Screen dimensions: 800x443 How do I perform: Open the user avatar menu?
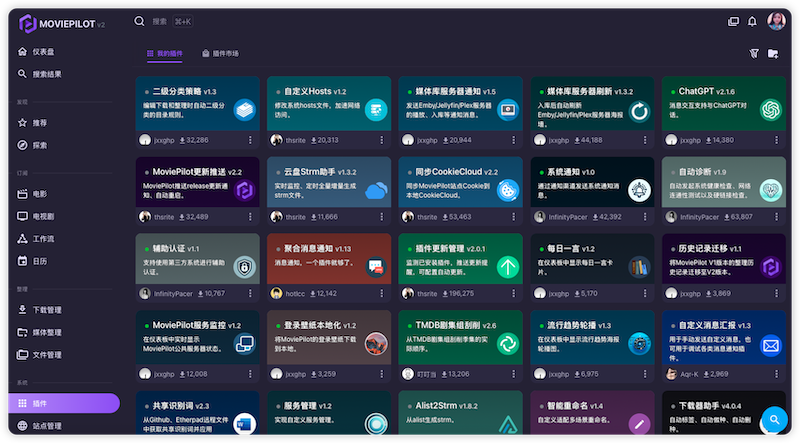[x=776, y=21]
